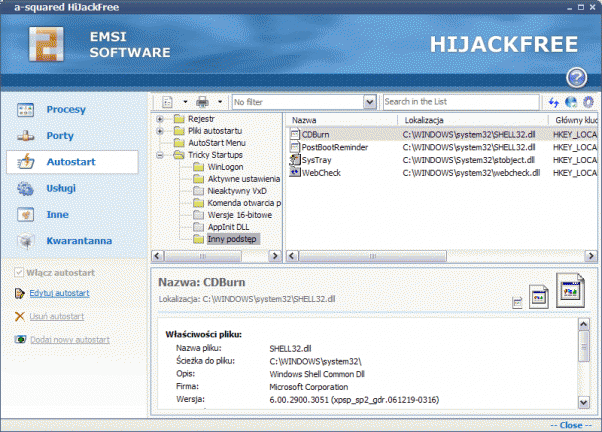Image resolution: width=602 pixels, height=432 pixels.
Task: Click the WebCheck entry icon
Action: point(294,172)
